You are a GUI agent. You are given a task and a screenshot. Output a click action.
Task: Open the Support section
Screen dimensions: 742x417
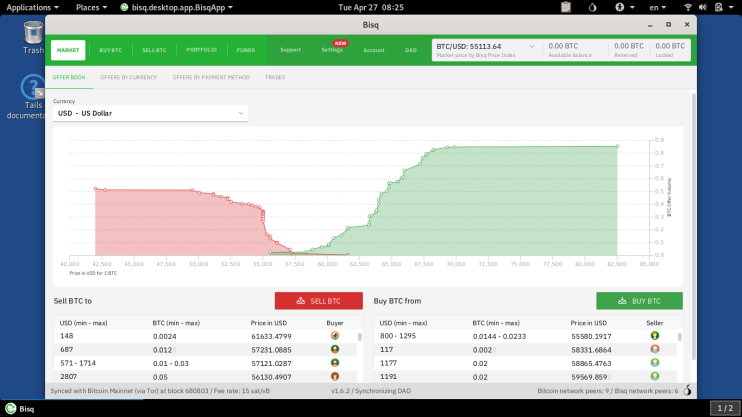(x=291, y=50)
